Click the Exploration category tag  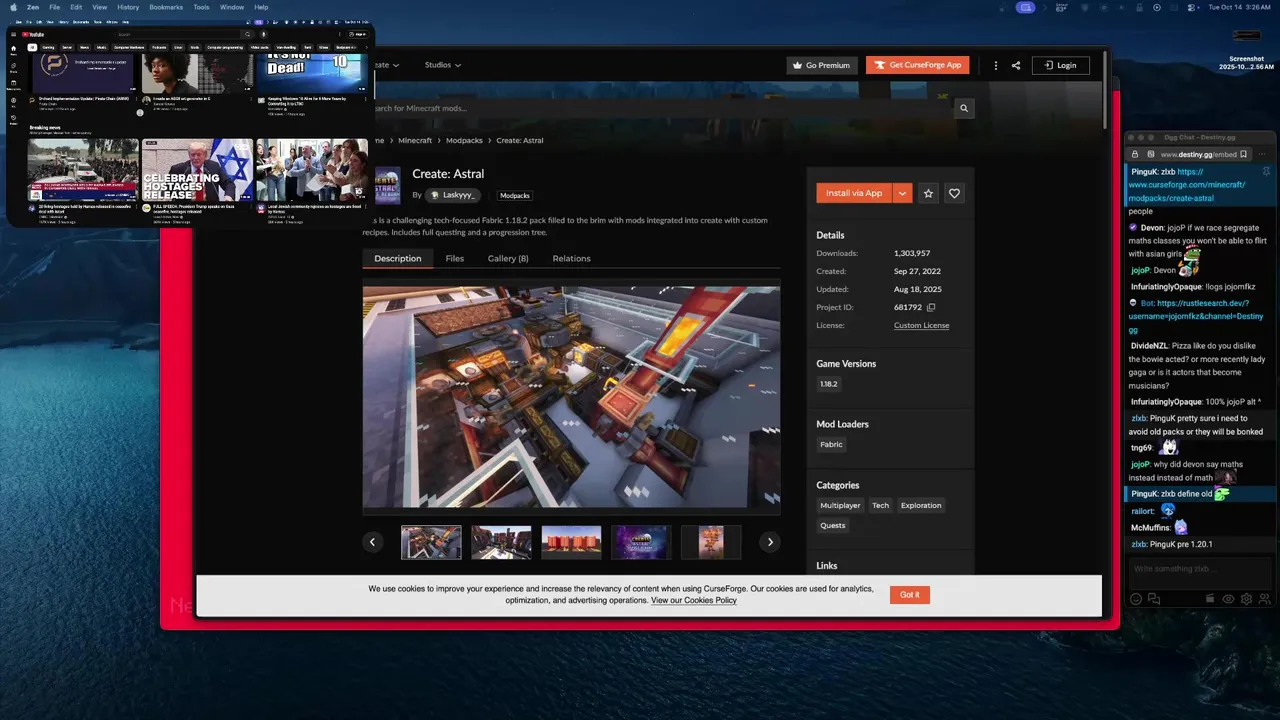point(921,505)
